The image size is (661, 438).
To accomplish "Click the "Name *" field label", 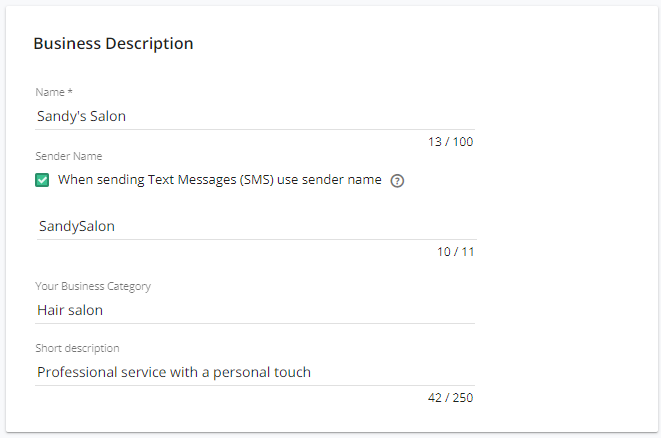I will tap(54, 92).
